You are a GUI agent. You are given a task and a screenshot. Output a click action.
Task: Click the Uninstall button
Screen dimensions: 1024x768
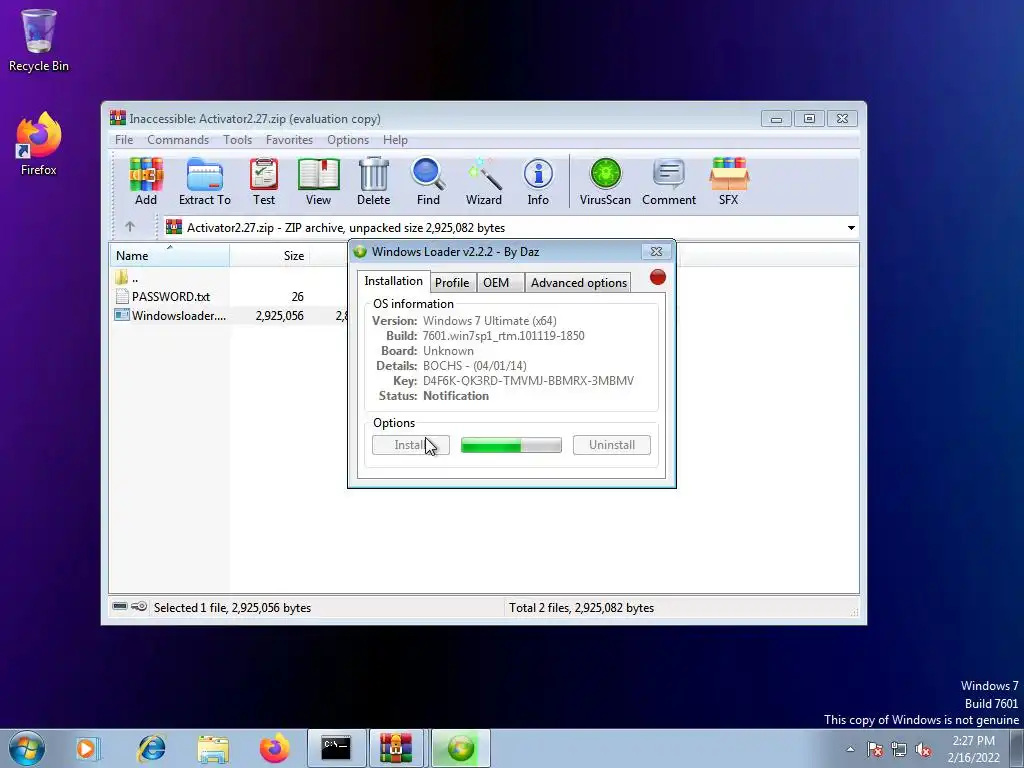pyautogui.click(x=612, y=445)
